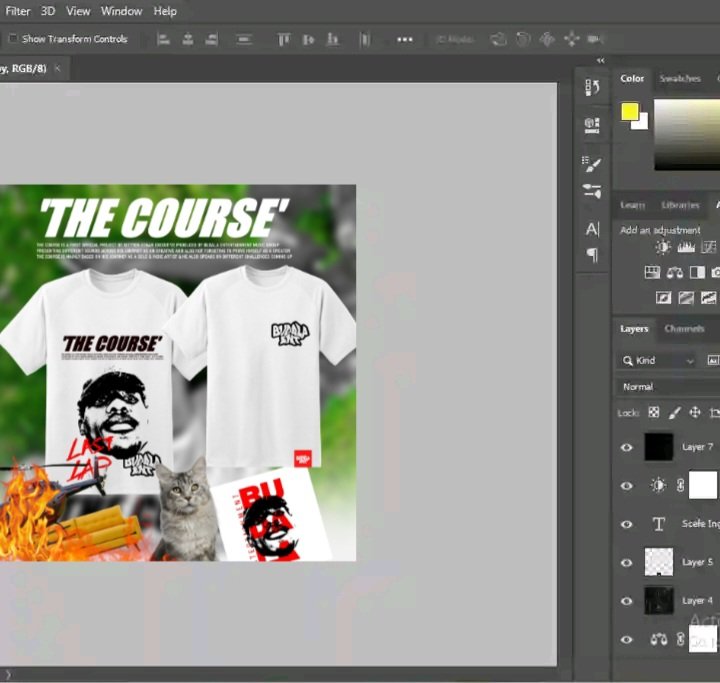Screen dimensions: 720x683
Task: Add a Photo Filter adjustment
Action: pyautogui.click(x=715, y=272)
